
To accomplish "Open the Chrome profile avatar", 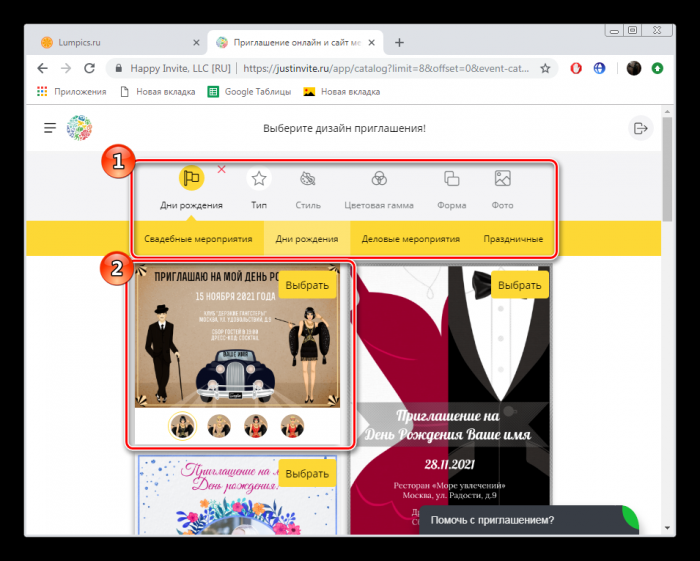I will tap(634, 68).
